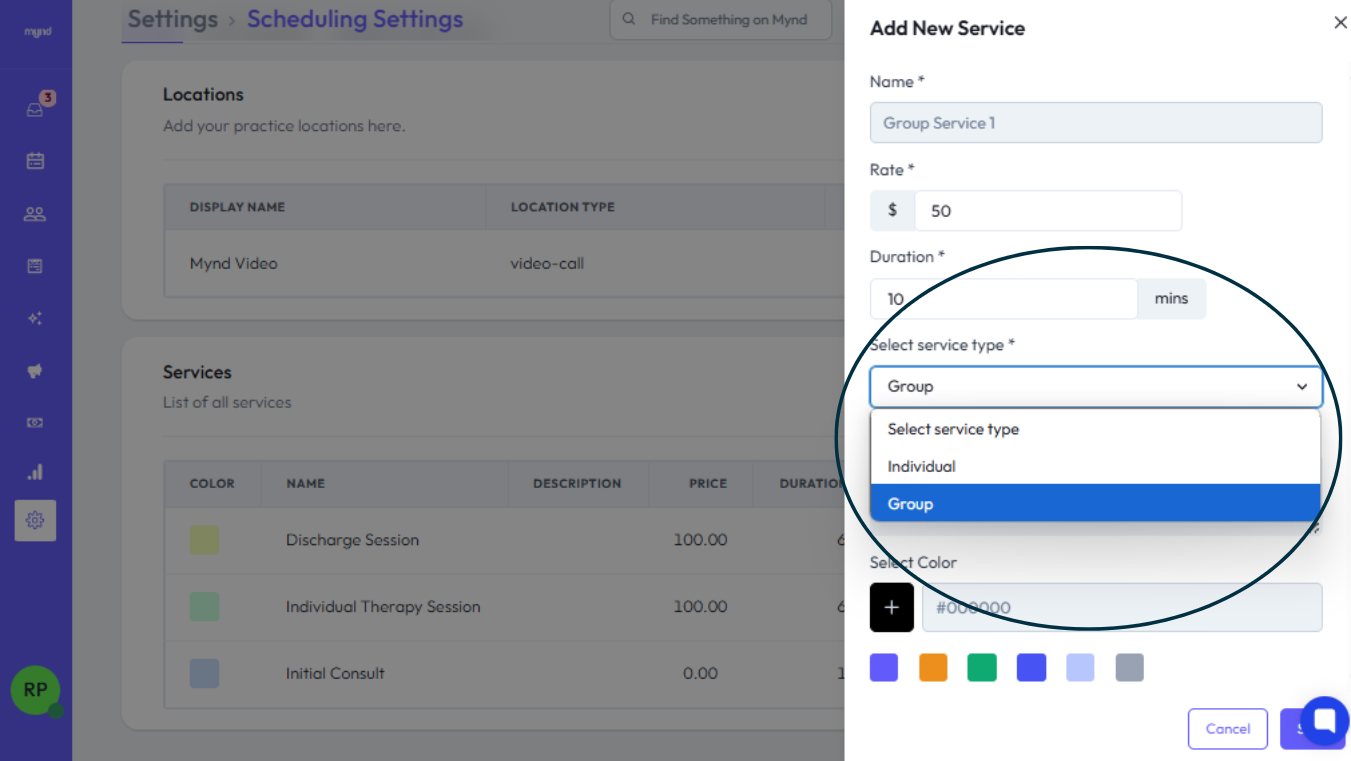Open the clients people icon in sidebar
Viewport: 1351px width, 761px height.
pyautogui.click(x=35, y=214)
